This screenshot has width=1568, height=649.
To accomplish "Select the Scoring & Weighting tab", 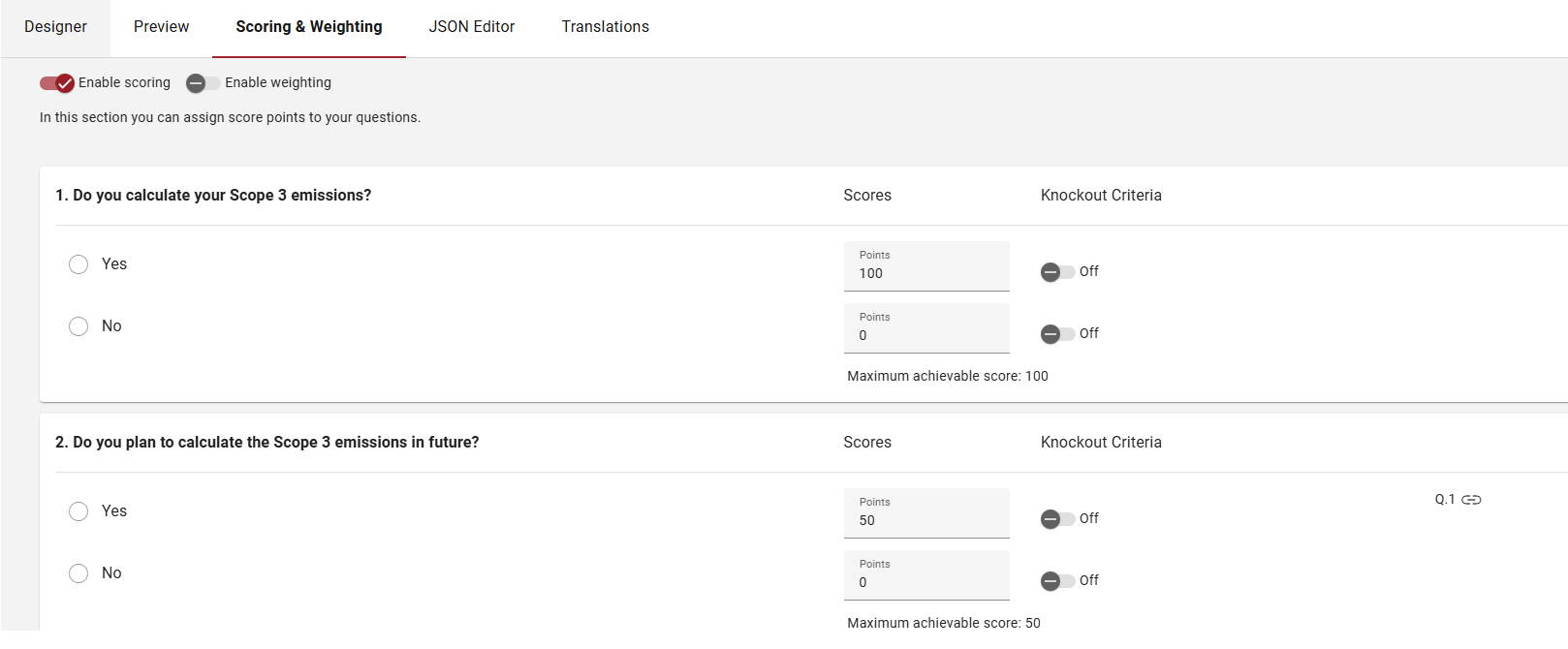I will (x=308, y=27).
